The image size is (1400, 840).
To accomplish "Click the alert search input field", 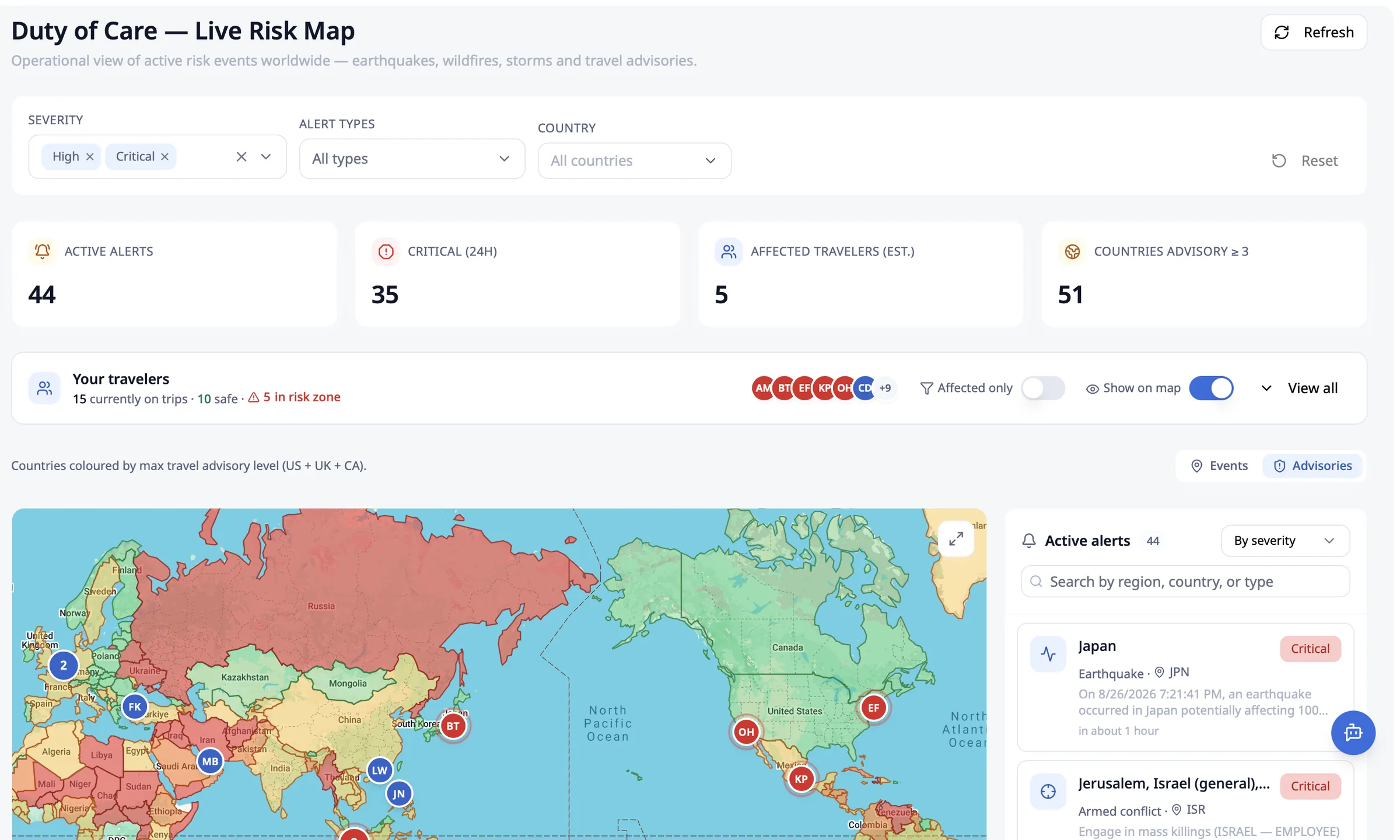I will coord(1185,582).
